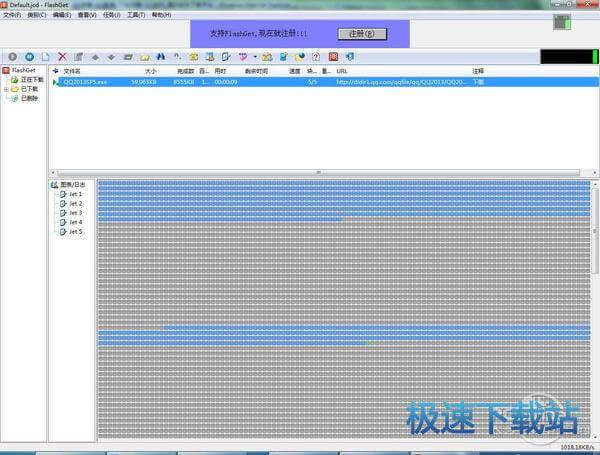Screen dimensions: 600x455
Task: Click the gray Start download toolbar icon
Action: (x=13, y=57)
